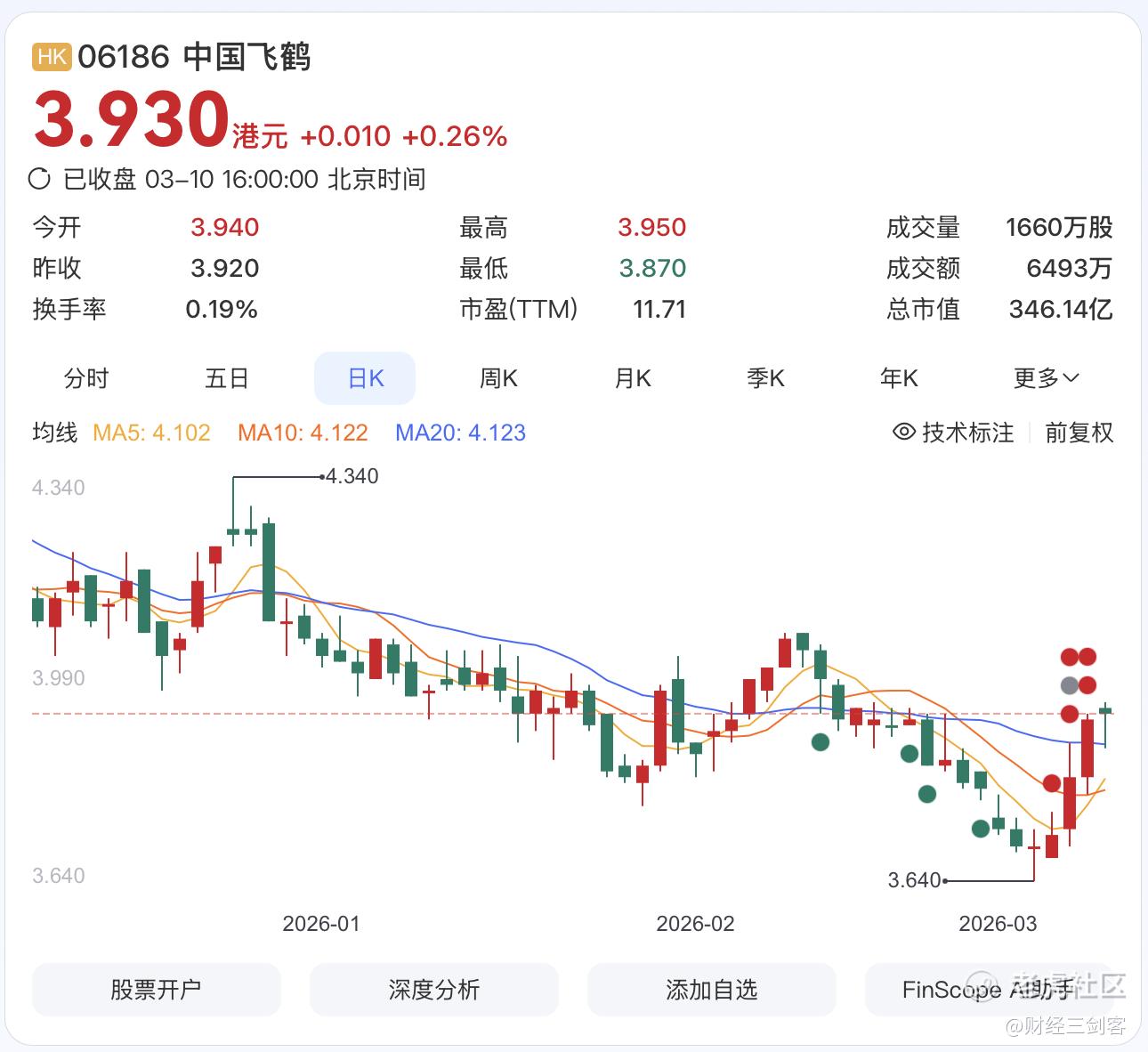Screen dimensions: 1148x1052
Task: Switch to the 分时 tab
Action: [86, 378]
